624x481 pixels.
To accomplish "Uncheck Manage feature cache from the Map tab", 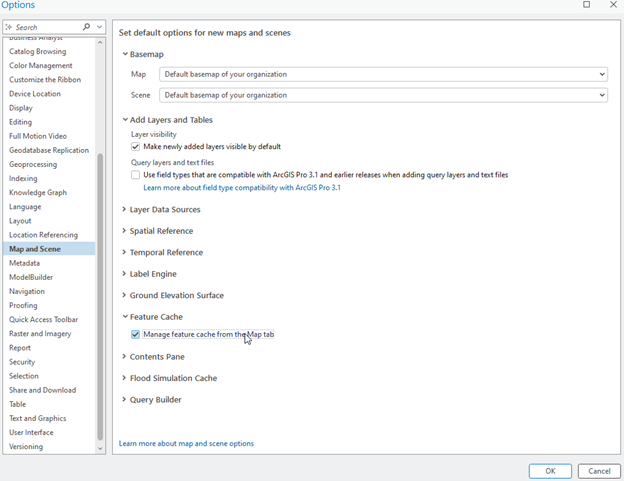I will tap(135, 334).
